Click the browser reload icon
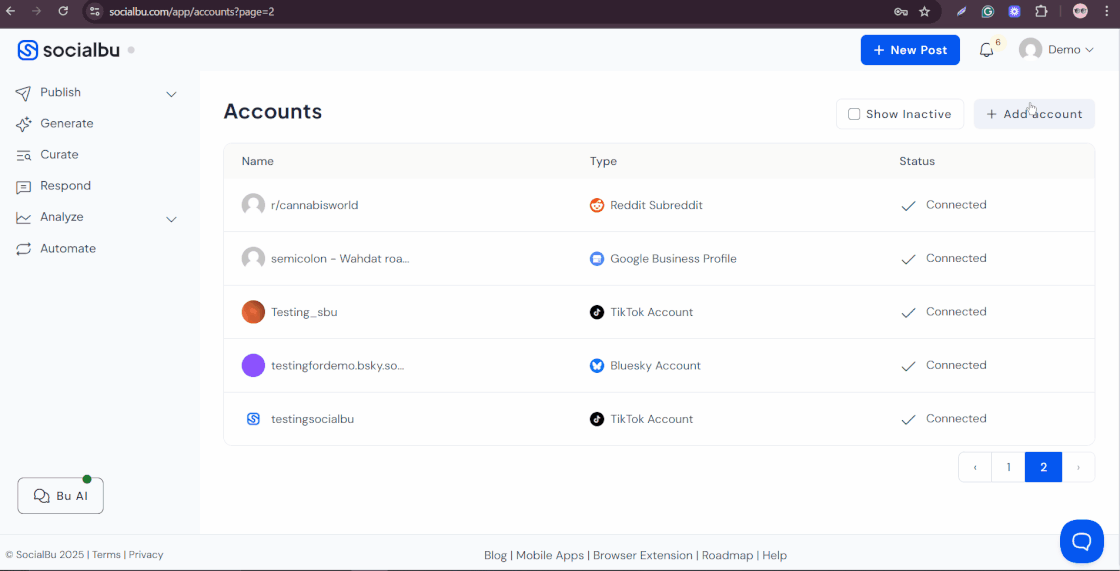The width and height of the screenshot is (1120, 571). pyautogui.click(x=63, y=11)
